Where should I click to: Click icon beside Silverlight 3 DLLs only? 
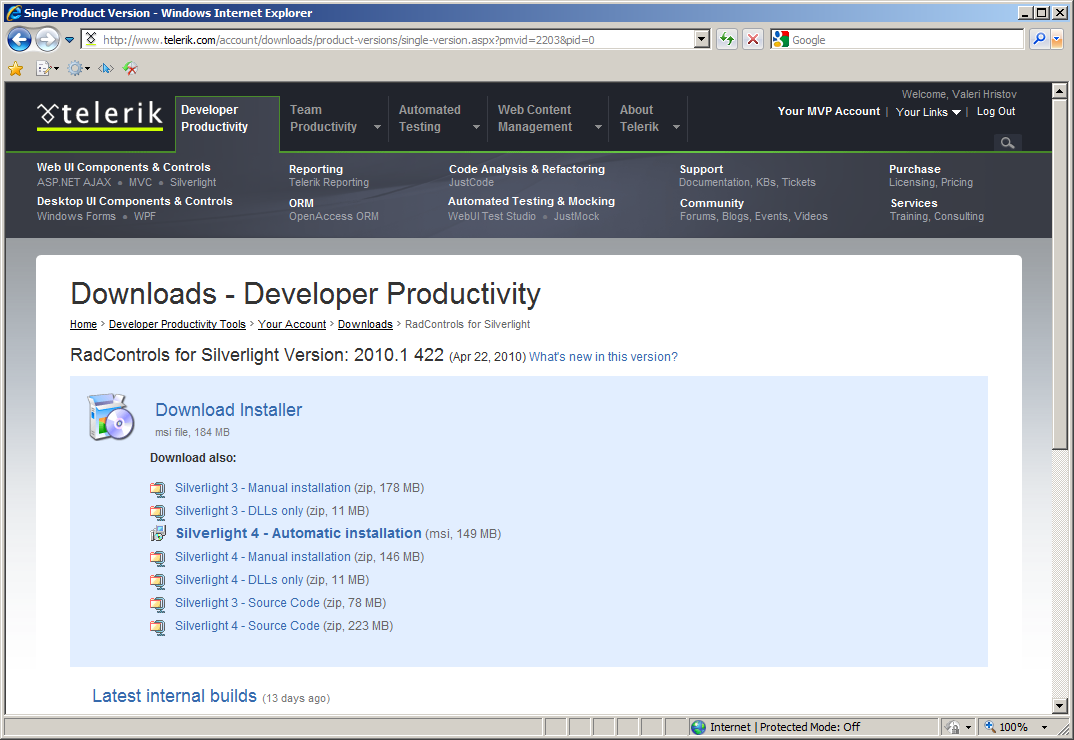point(158,512)
